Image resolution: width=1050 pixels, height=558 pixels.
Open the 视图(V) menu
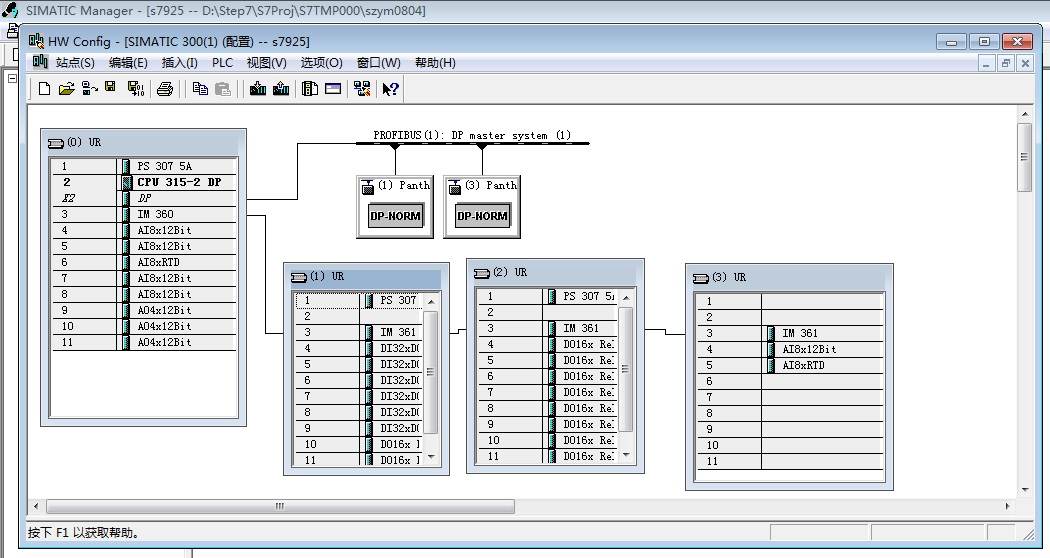pos(267,62)
